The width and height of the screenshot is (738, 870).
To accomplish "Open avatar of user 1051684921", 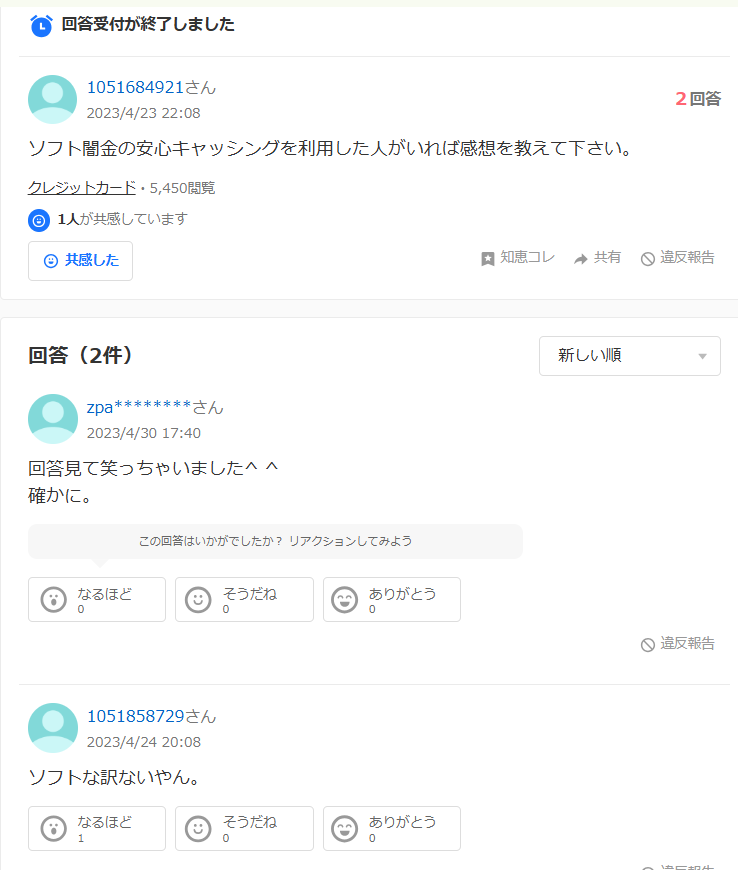I will coord(53,99).
